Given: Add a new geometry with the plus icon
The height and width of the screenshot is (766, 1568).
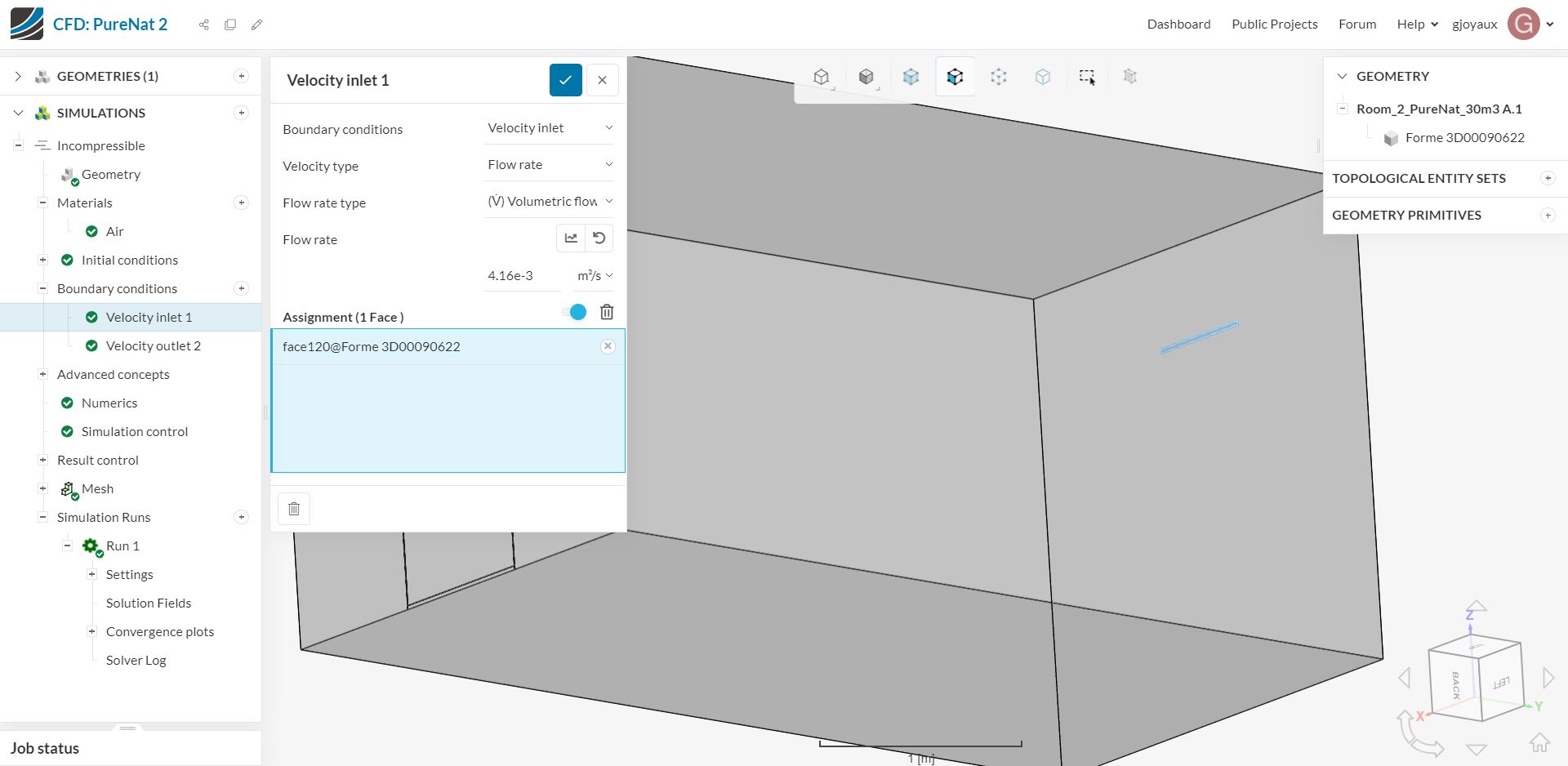Looking at the screenshot, I should point(241,76).
